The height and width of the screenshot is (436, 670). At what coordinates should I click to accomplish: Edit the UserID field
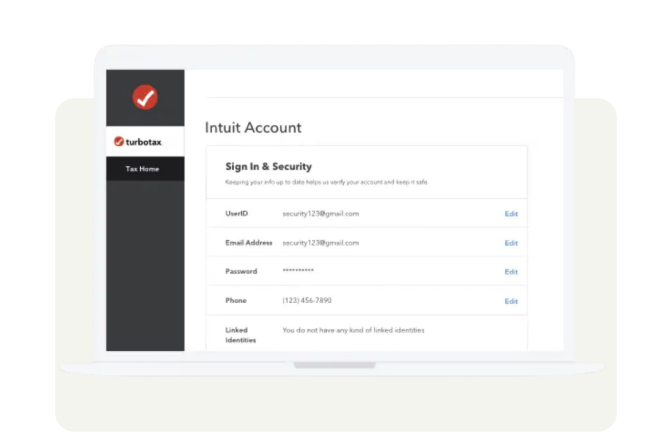(511, 214)
